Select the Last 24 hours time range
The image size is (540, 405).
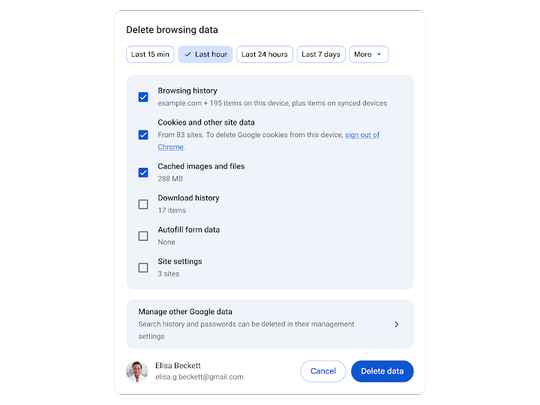[x=264, y=54]
